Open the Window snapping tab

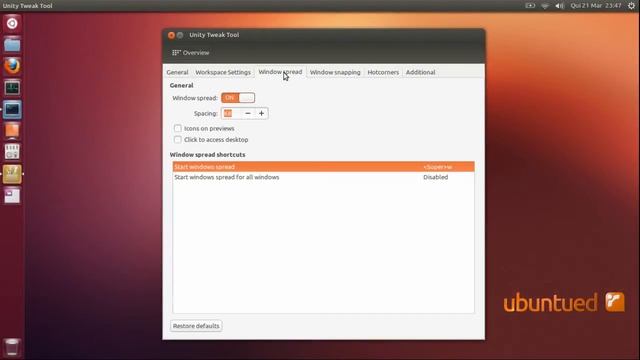tap(335, 72)
